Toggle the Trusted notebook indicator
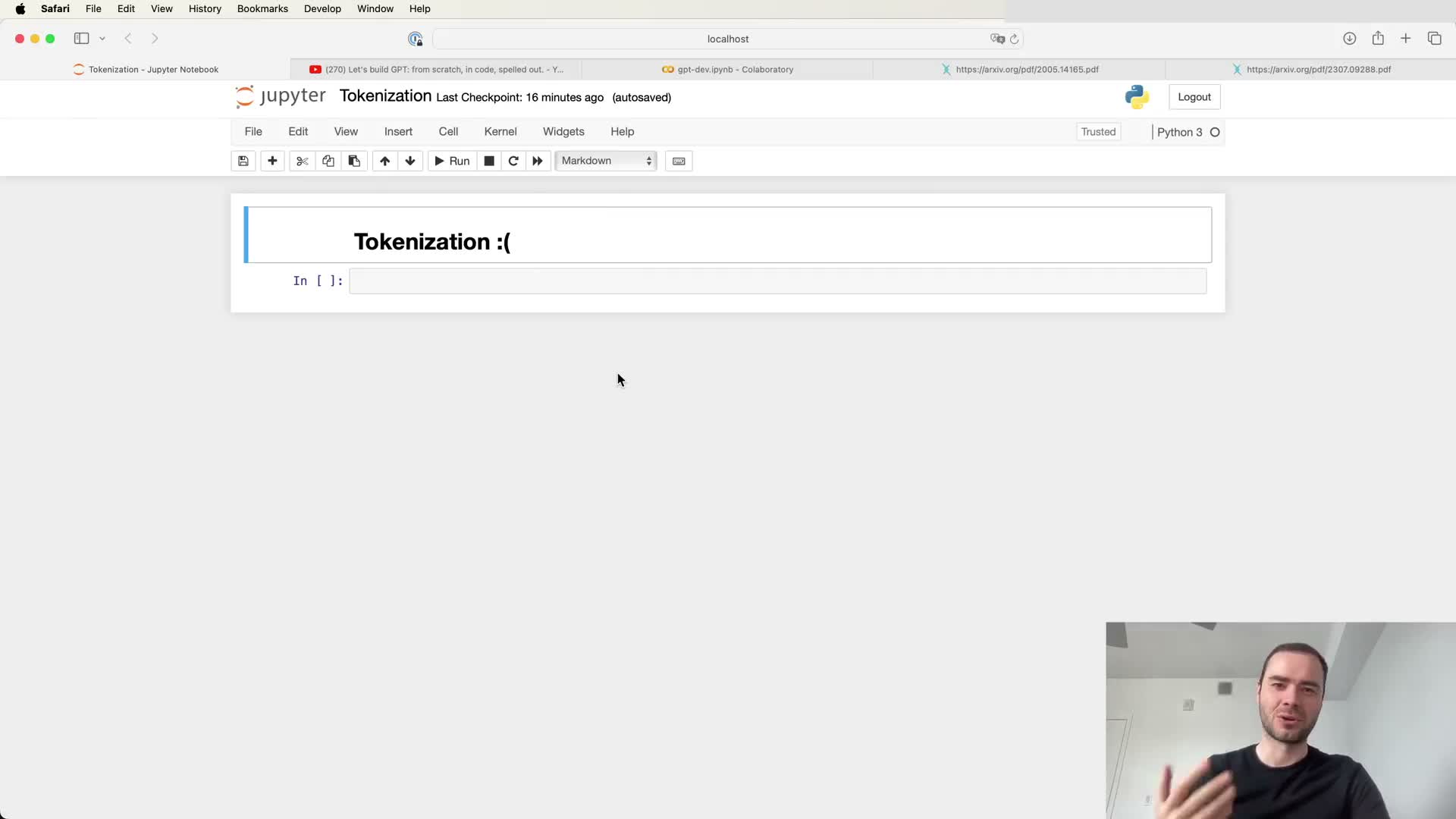This screenshot has width=1456, height=819. [x=1097, y=132]
